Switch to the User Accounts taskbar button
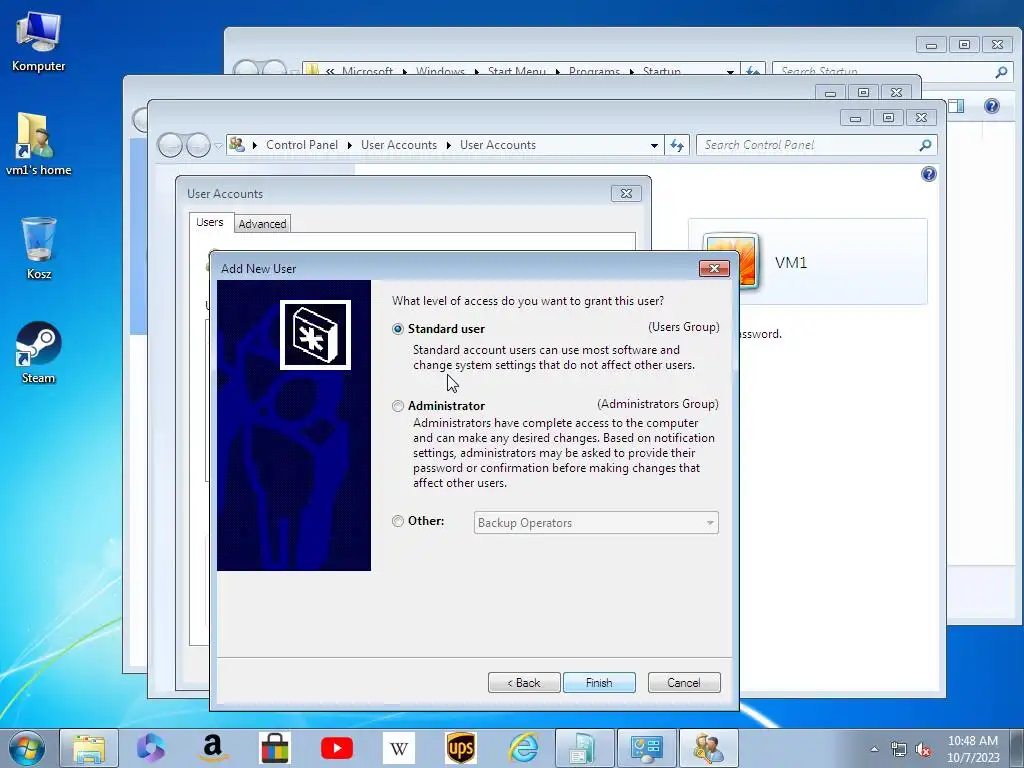The height and width of the screenshot is (768, 1024). coord(709,748)
